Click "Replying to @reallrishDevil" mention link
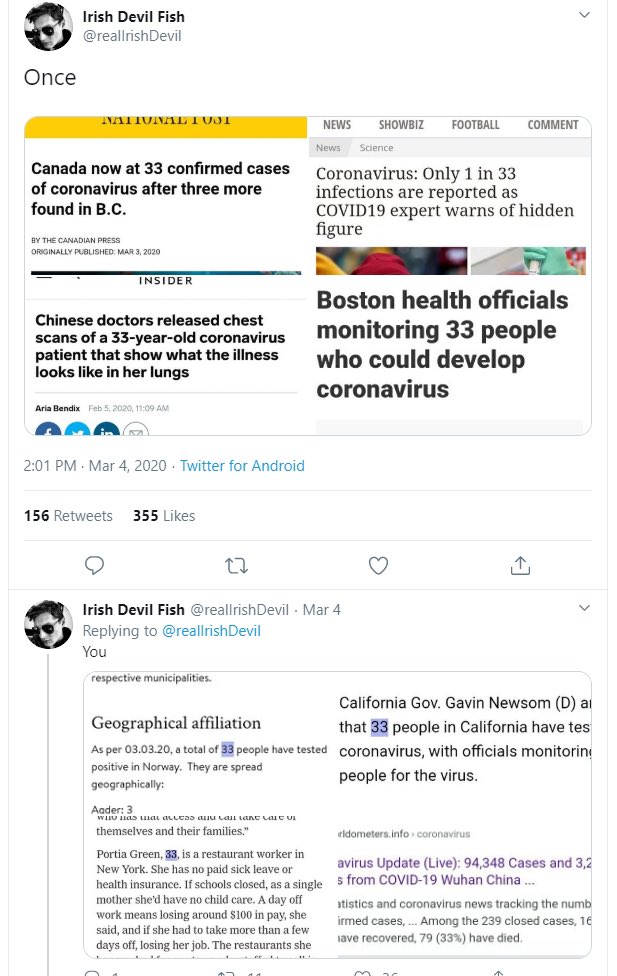617x976 pixels. 211,631
